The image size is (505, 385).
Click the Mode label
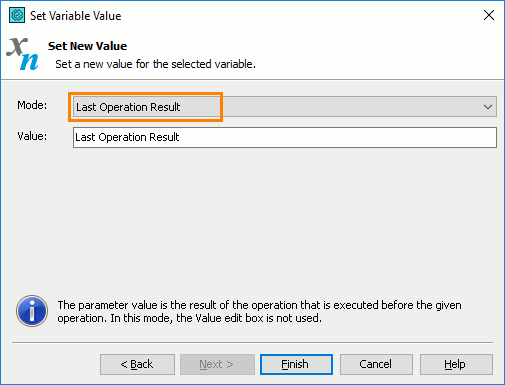click(x=32, y=105)
